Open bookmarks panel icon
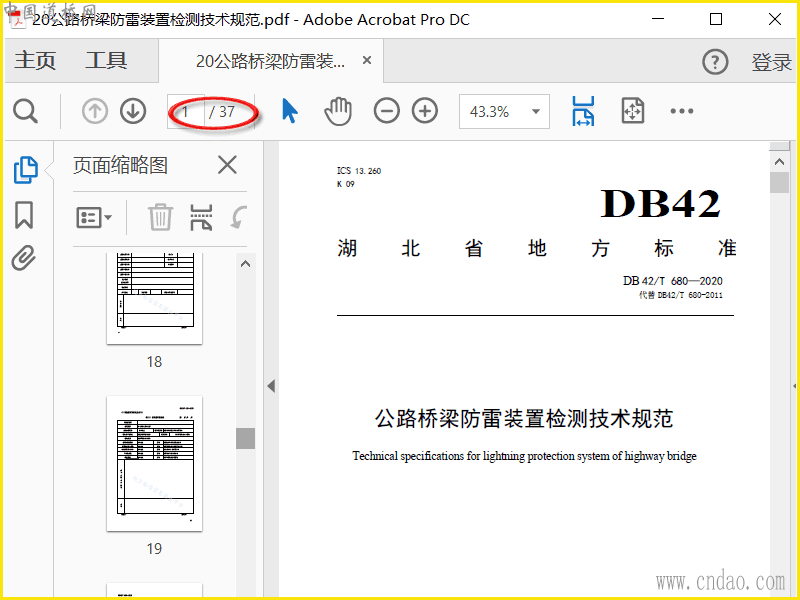Image resolution: width=800 pixels, height=600 pixels. (24, 215)
